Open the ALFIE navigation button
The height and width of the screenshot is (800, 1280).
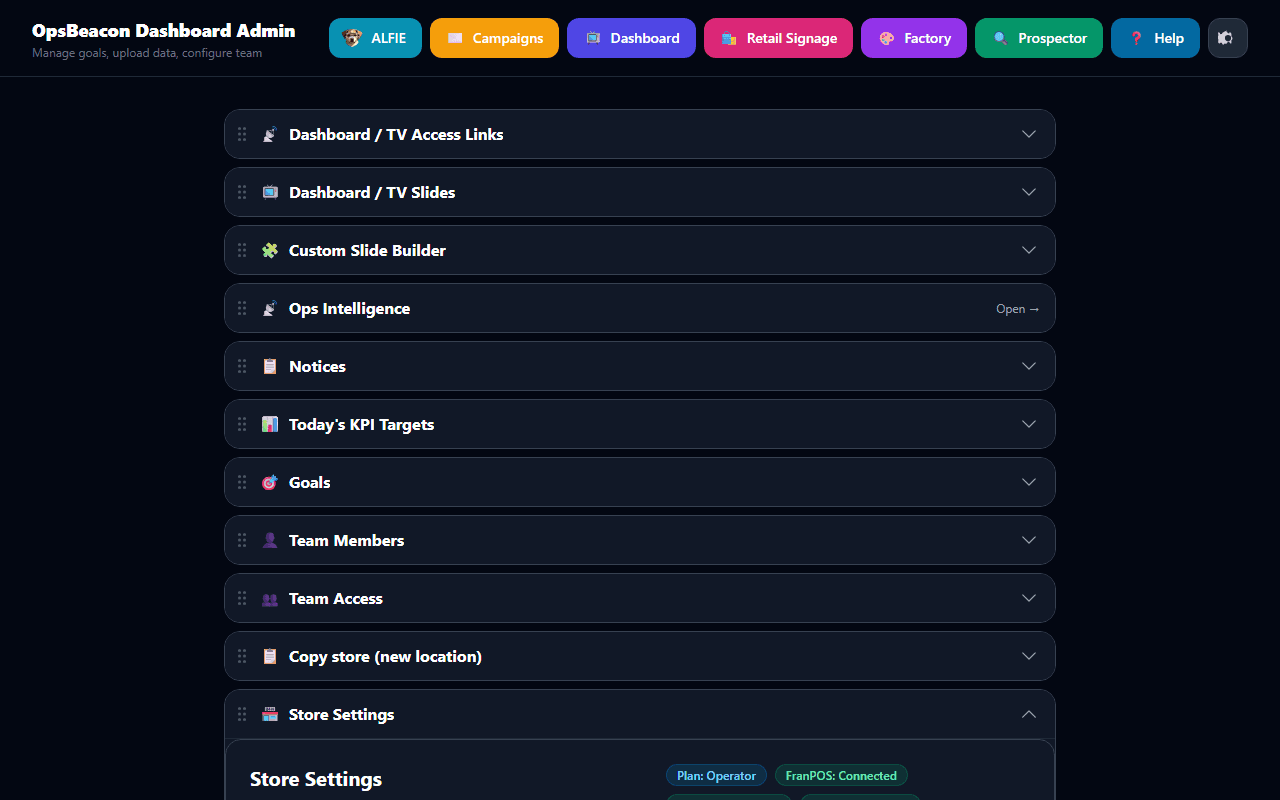(375, 38)
